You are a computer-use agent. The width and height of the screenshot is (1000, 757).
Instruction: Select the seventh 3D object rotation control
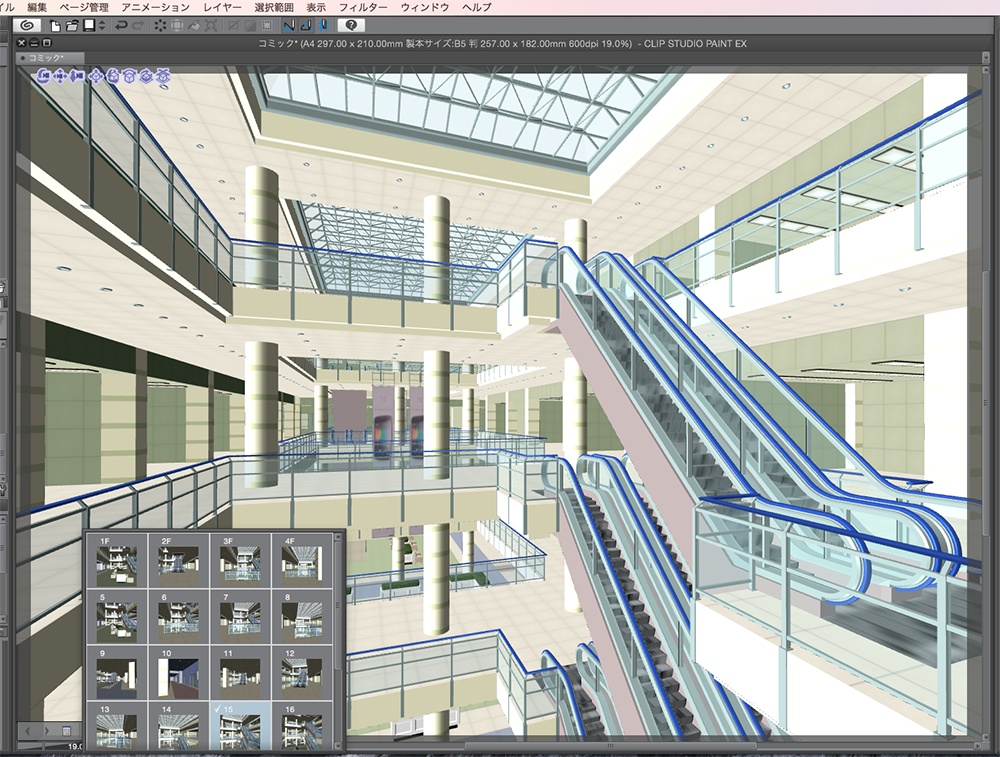point(147,77)
